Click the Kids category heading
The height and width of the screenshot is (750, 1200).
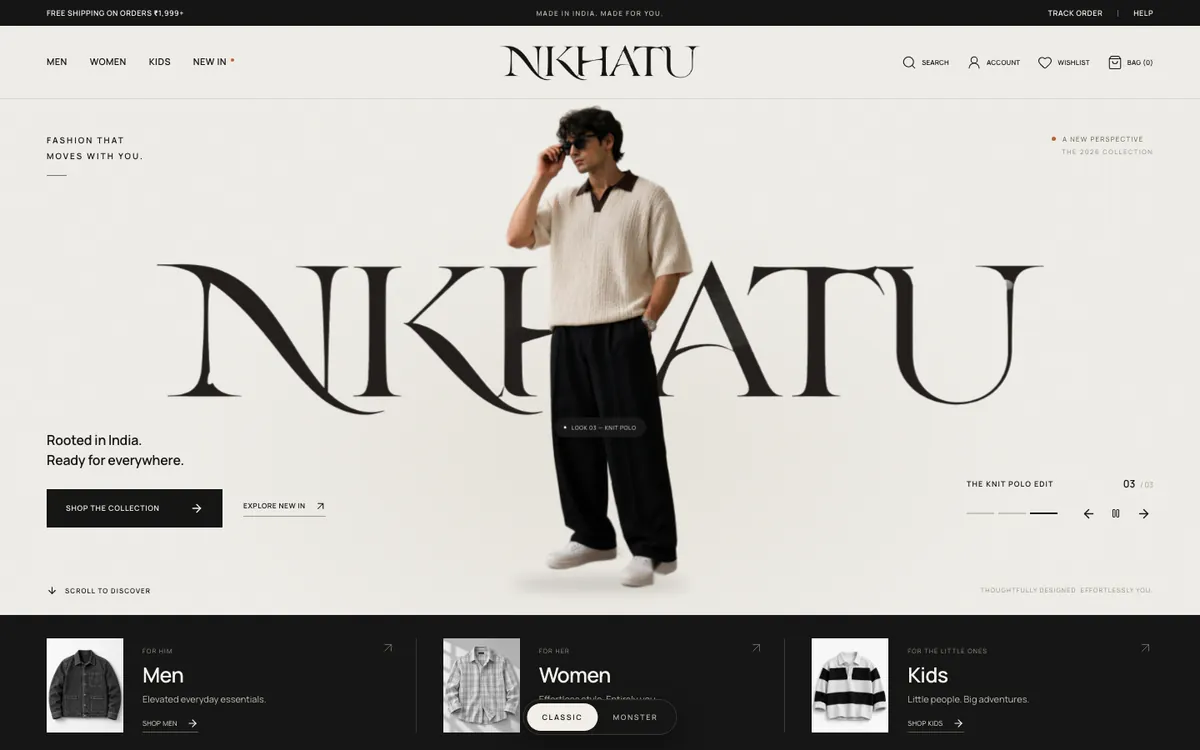[x=927, y=675]
